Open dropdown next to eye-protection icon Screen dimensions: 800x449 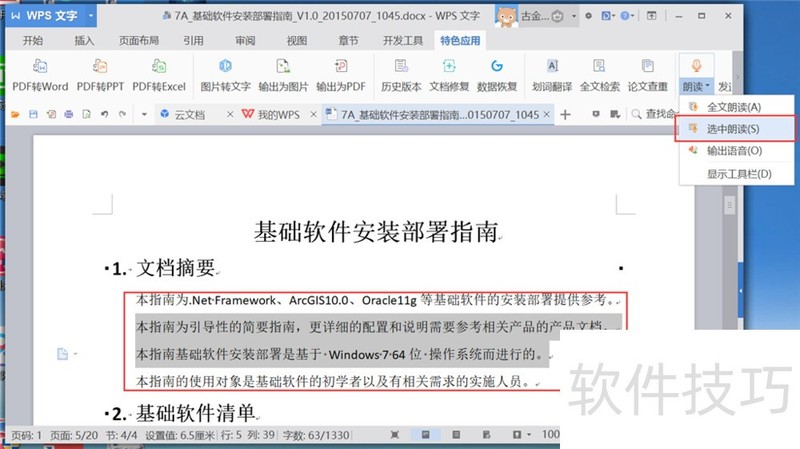click(x=529, y=435)
